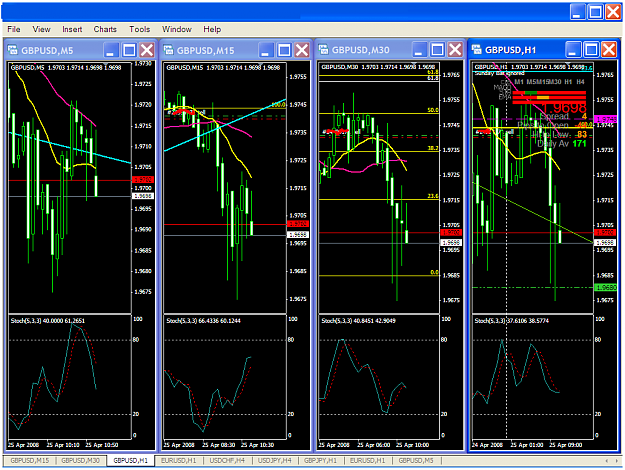Maximize the GBPUSD,H1 chart window
This screenshot has width=625, height=470.
point(591,50)
